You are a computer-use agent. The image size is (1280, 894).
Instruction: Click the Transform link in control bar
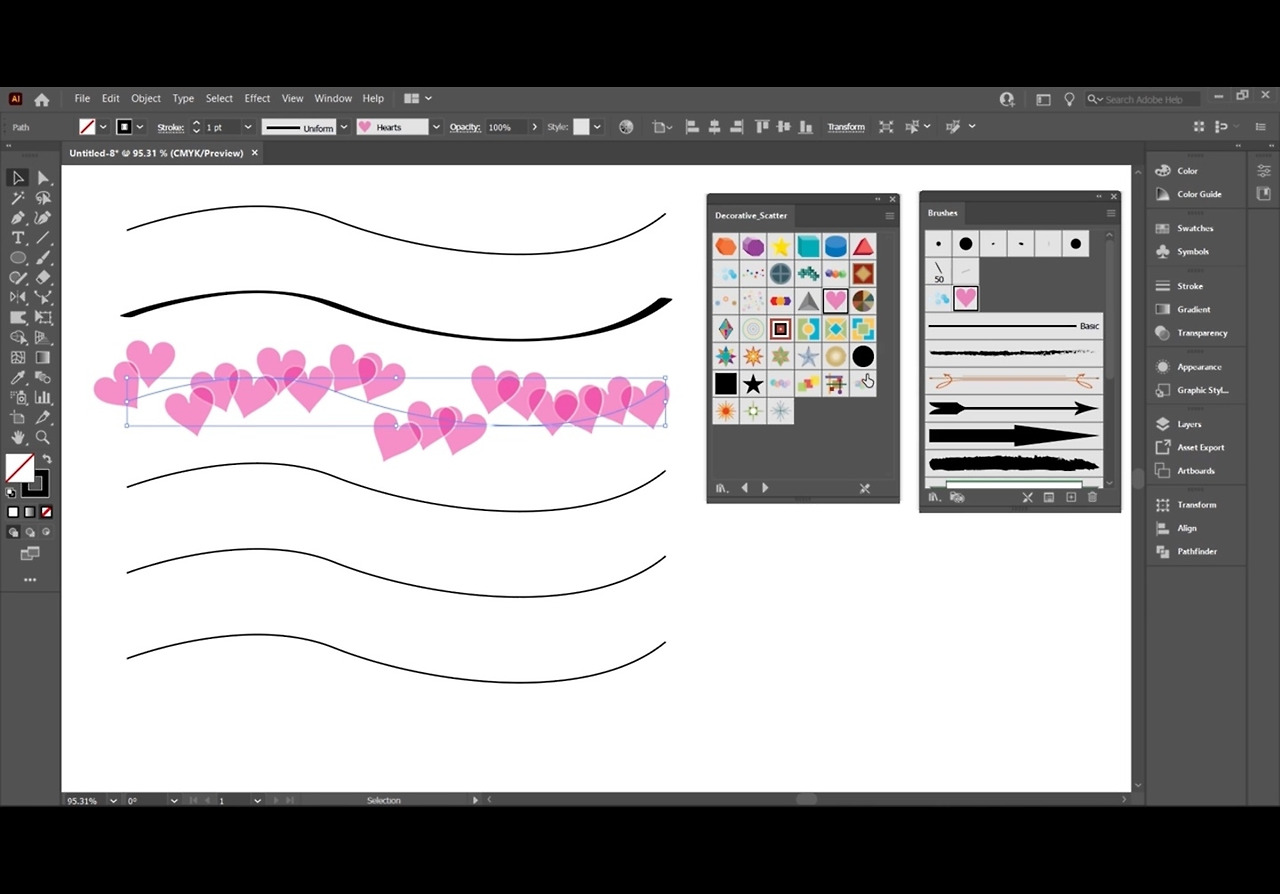click(846, 127)
